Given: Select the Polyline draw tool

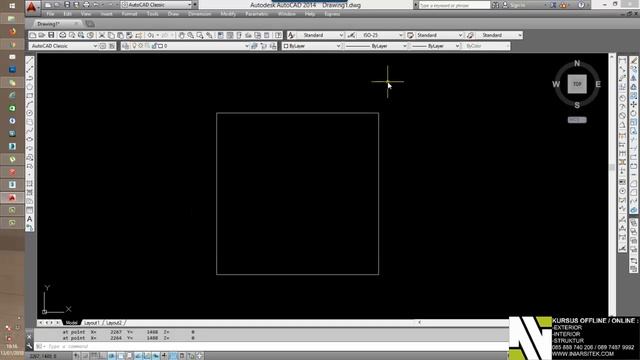Looking at the screenshot, I should 29,78.
